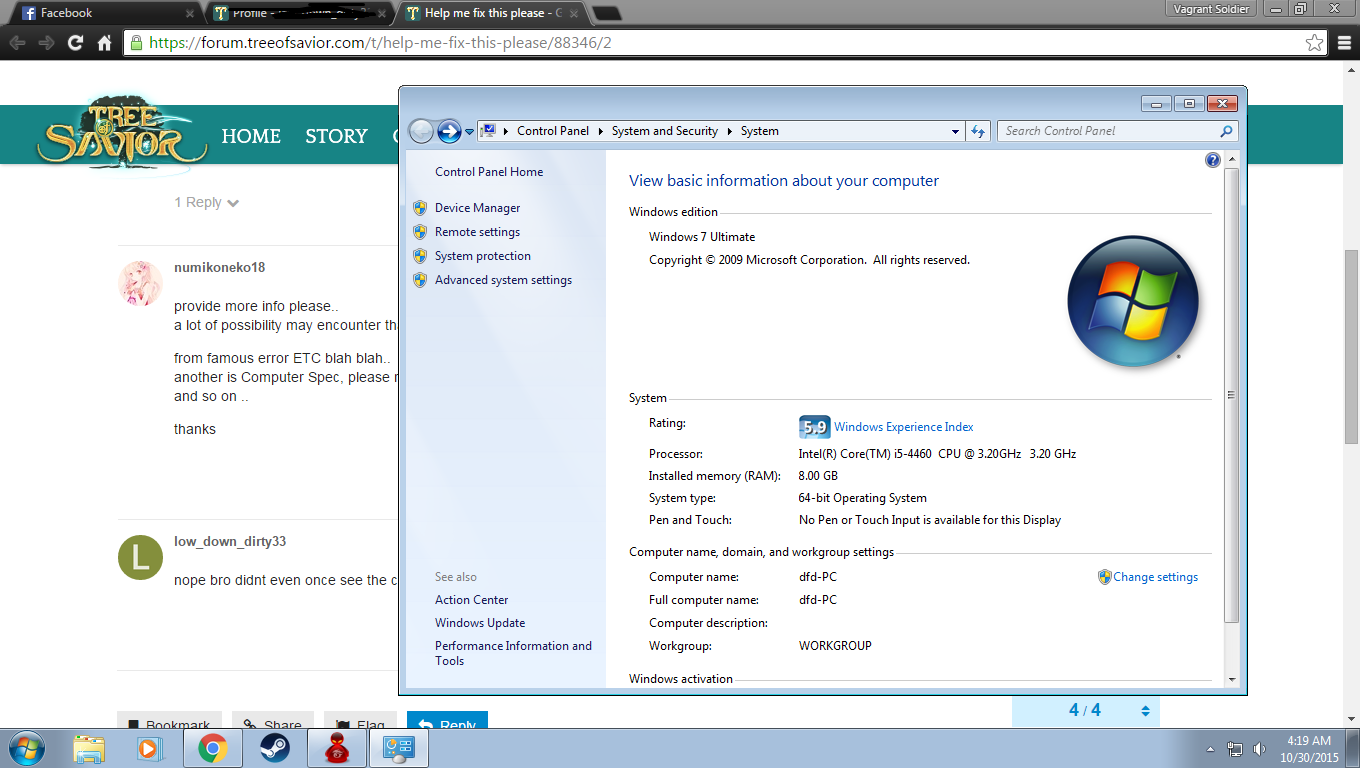Open recent pages dropdown next to forward arrow
The width and height of the screenshot is (1360, 768).
[469, 131]
